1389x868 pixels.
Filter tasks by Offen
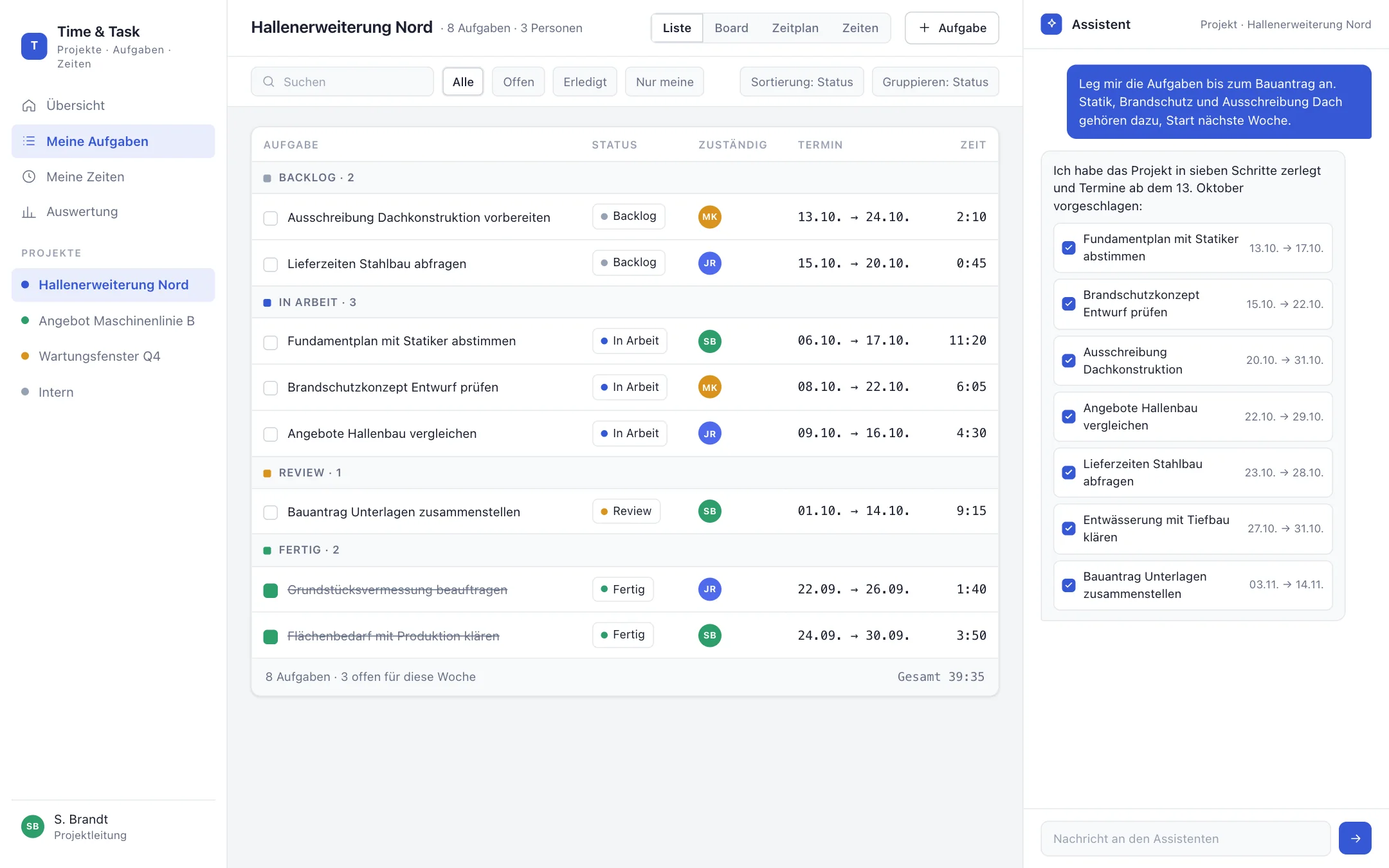518,82
